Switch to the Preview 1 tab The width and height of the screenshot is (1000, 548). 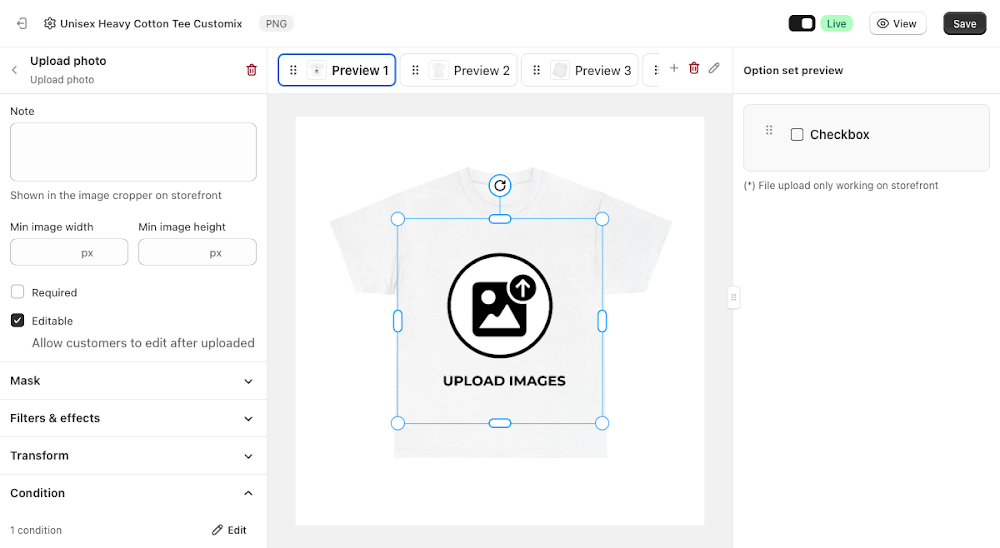(x=337, y=70)
